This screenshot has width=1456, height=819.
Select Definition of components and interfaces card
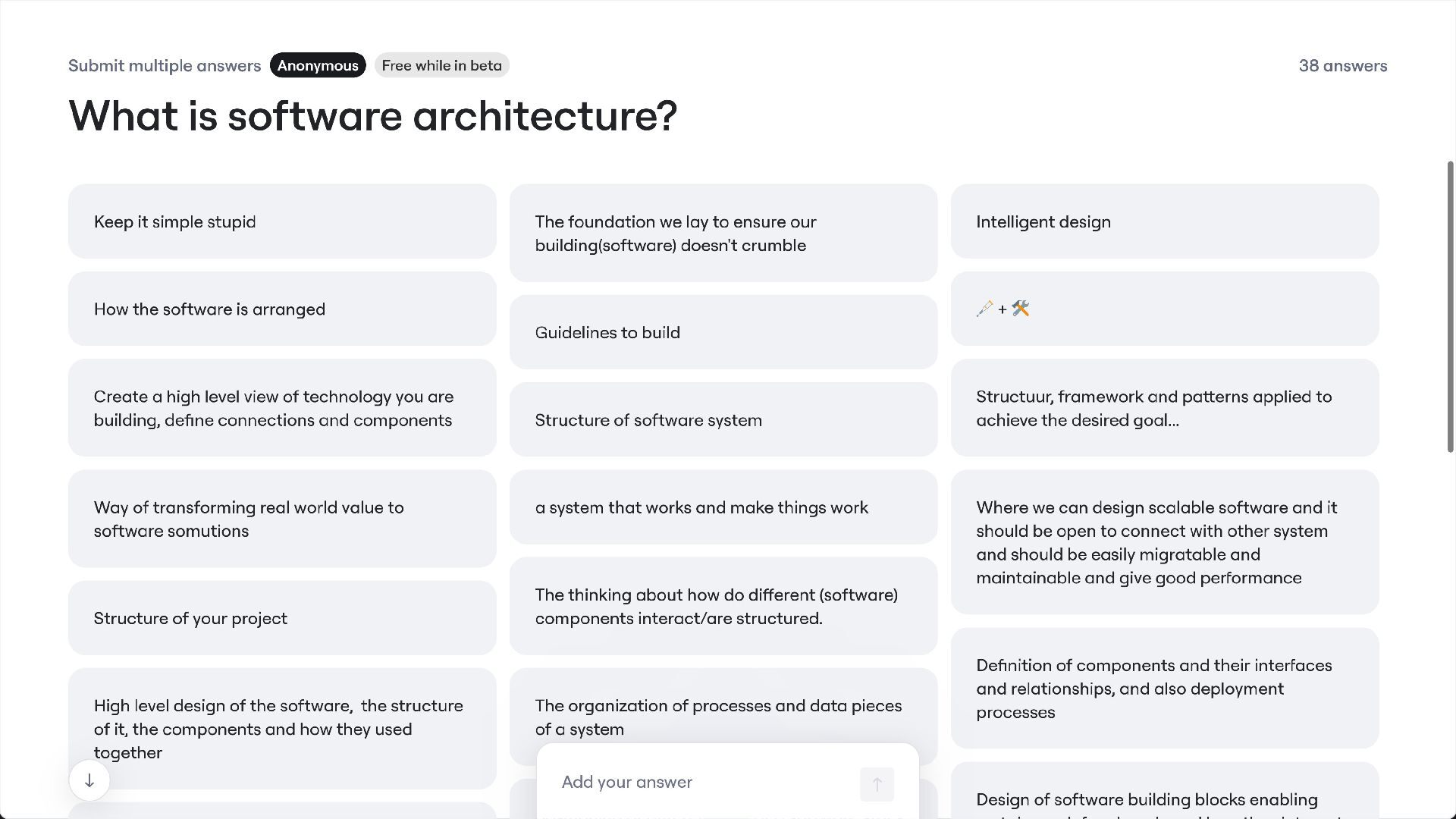click(1164, 689)
